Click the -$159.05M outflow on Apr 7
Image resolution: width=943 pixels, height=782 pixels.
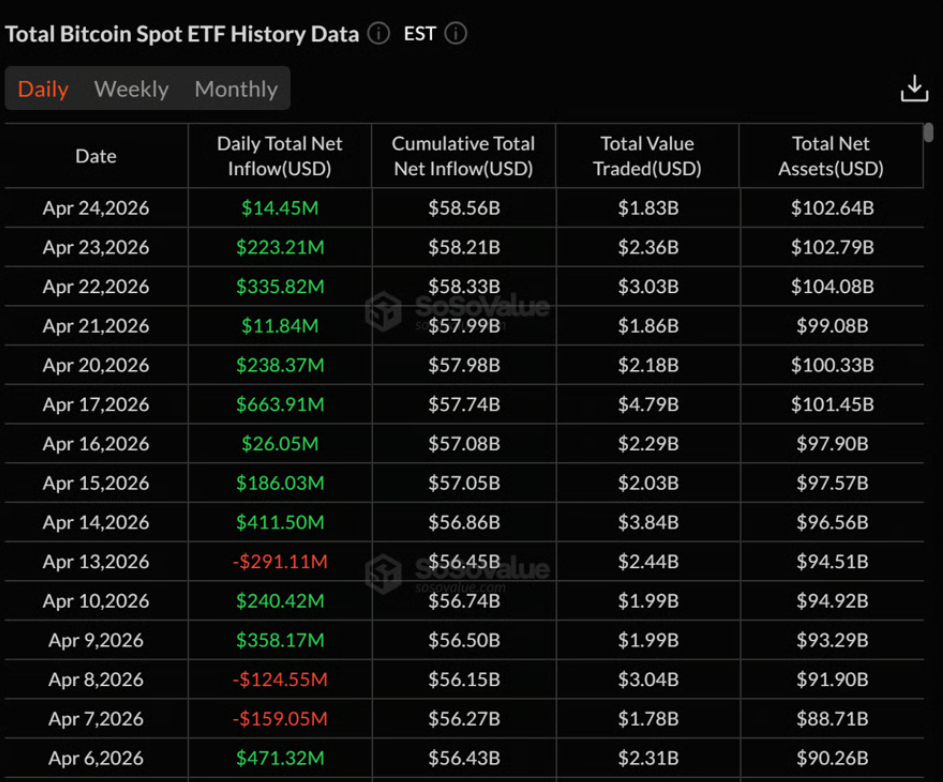tap(280, 718)
